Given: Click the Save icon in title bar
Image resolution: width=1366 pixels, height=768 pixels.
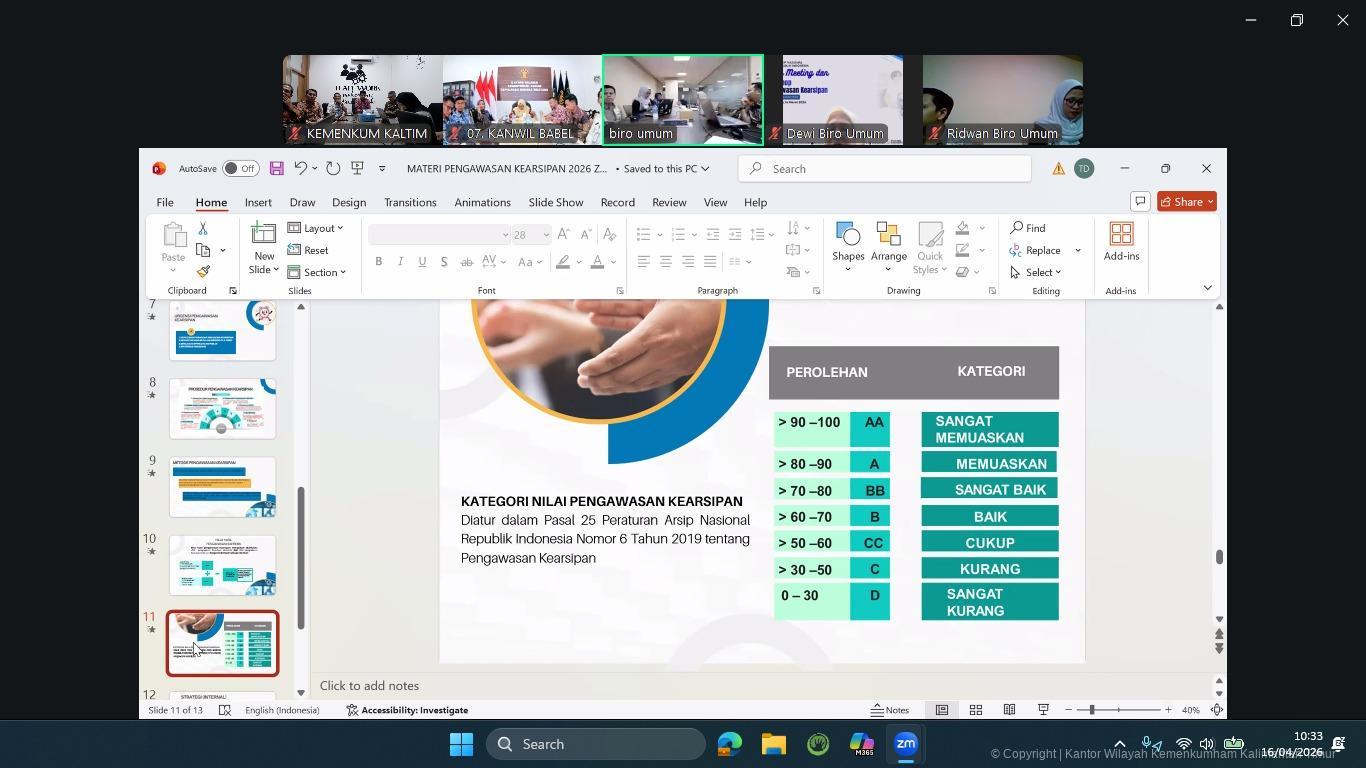Looking at the screenshot, I should tap(277, 169).
